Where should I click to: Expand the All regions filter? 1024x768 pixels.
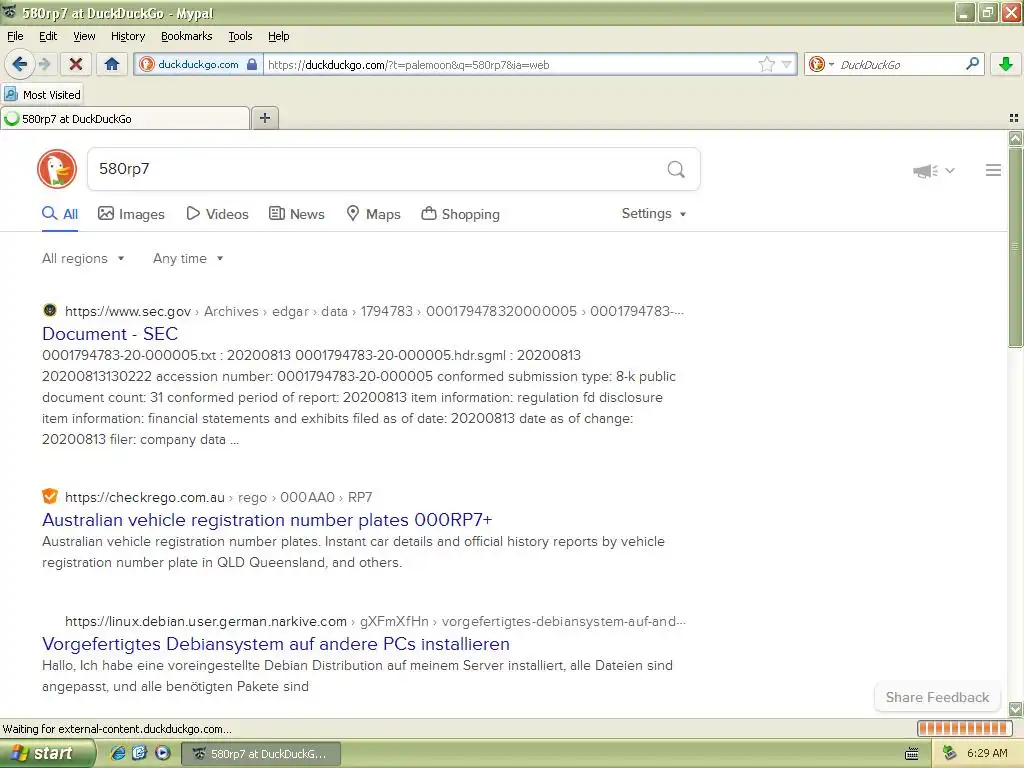(x=83, y=259)
